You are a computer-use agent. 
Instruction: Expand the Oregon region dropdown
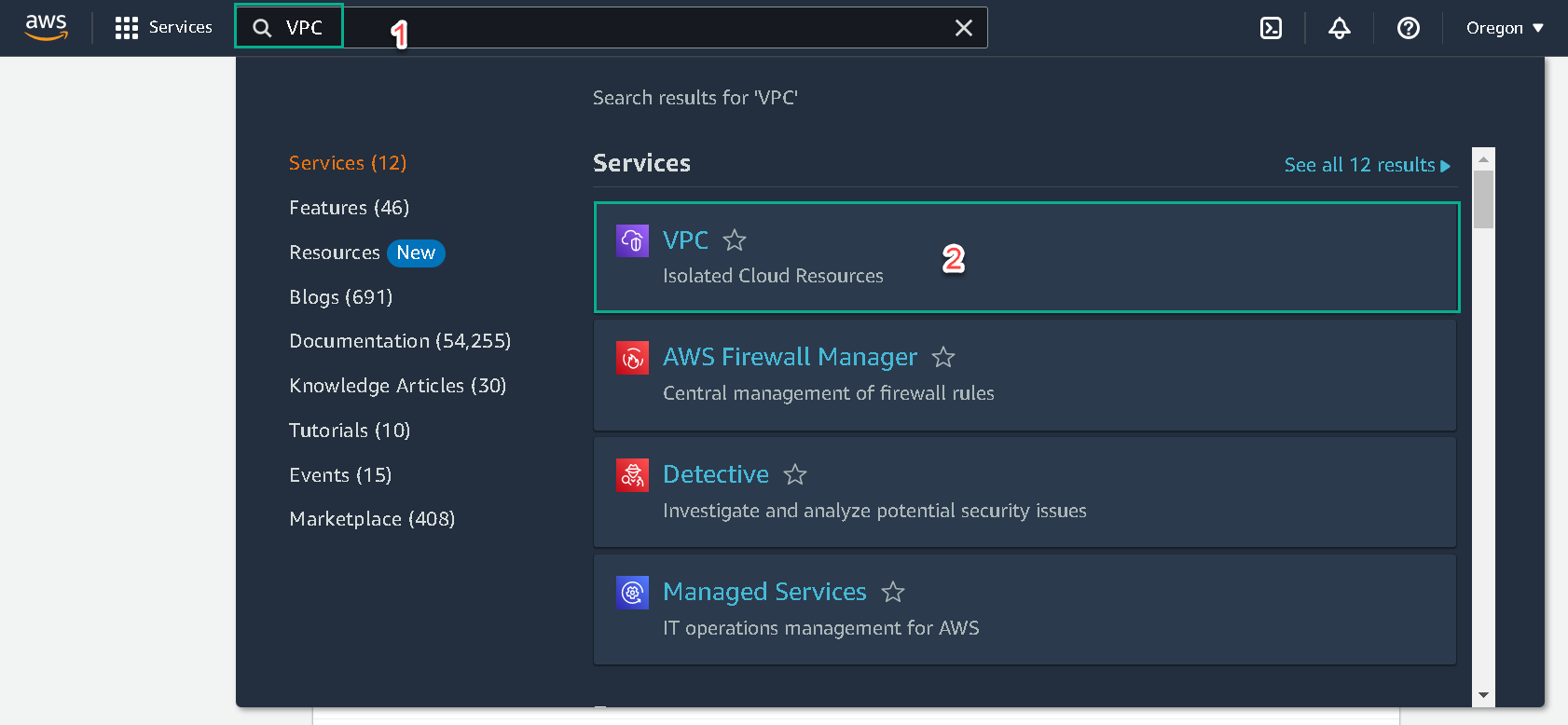coord(1505,28)
